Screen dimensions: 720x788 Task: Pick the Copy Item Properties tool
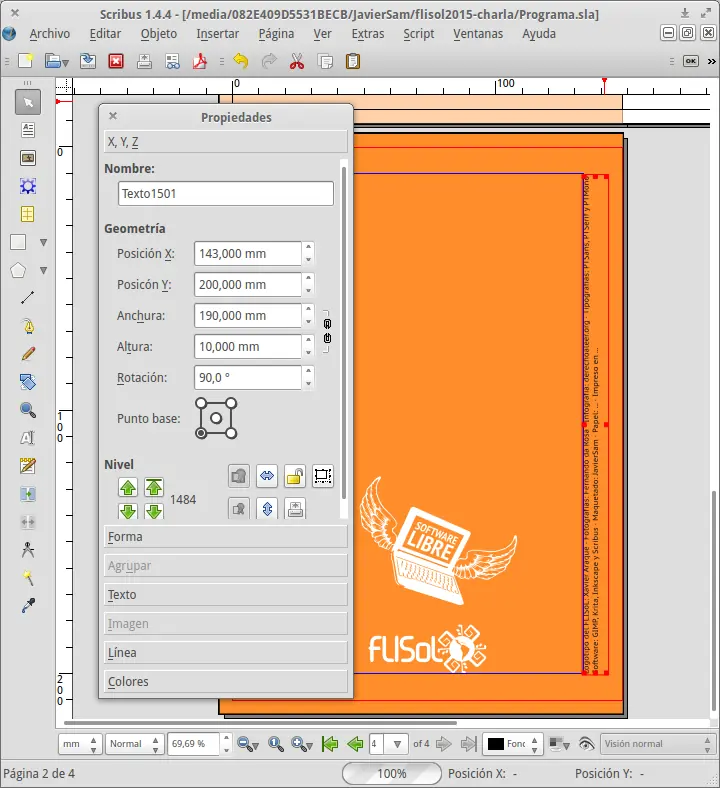click(x=28, y=578)
